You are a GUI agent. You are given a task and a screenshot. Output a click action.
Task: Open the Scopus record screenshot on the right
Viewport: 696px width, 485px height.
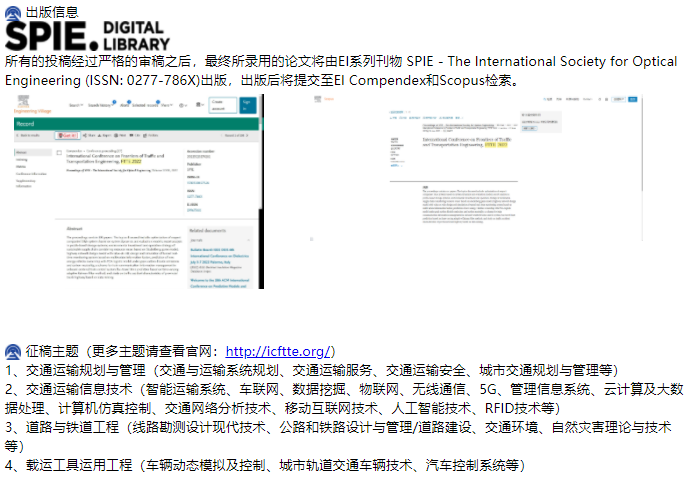pyautogui.click(x=477, y=168)
